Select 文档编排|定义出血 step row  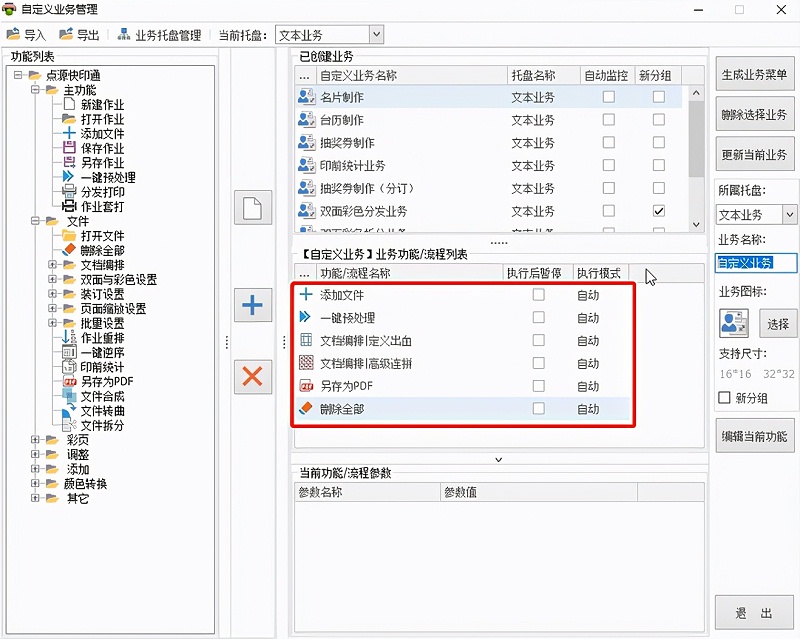click(x=462, y=340)
